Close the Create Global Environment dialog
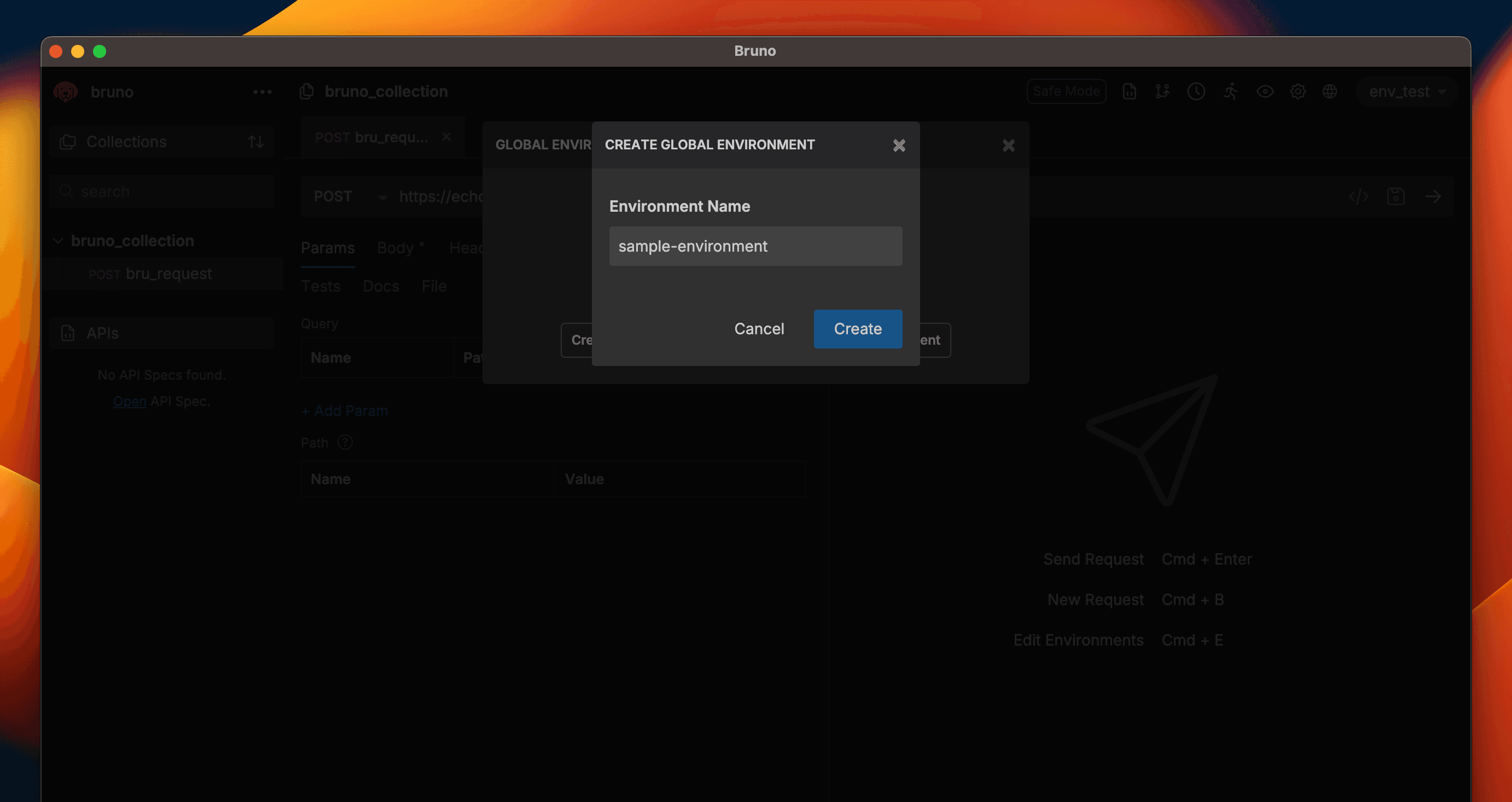 (x=899, y=145)
